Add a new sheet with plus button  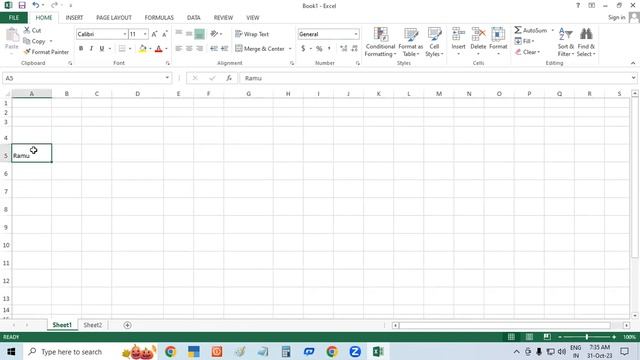click(x=127, y=325)
